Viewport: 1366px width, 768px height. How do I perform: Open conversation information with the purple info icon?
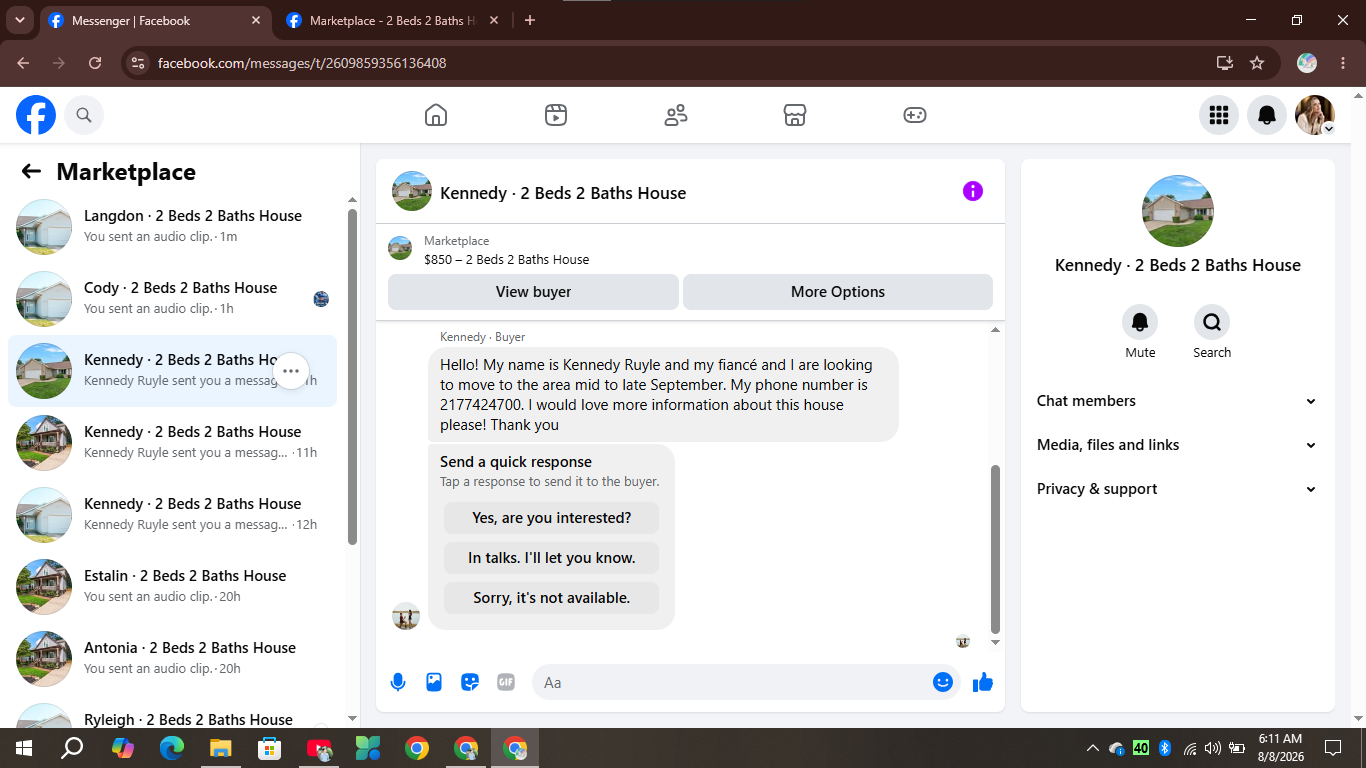(x=973, y=191)
